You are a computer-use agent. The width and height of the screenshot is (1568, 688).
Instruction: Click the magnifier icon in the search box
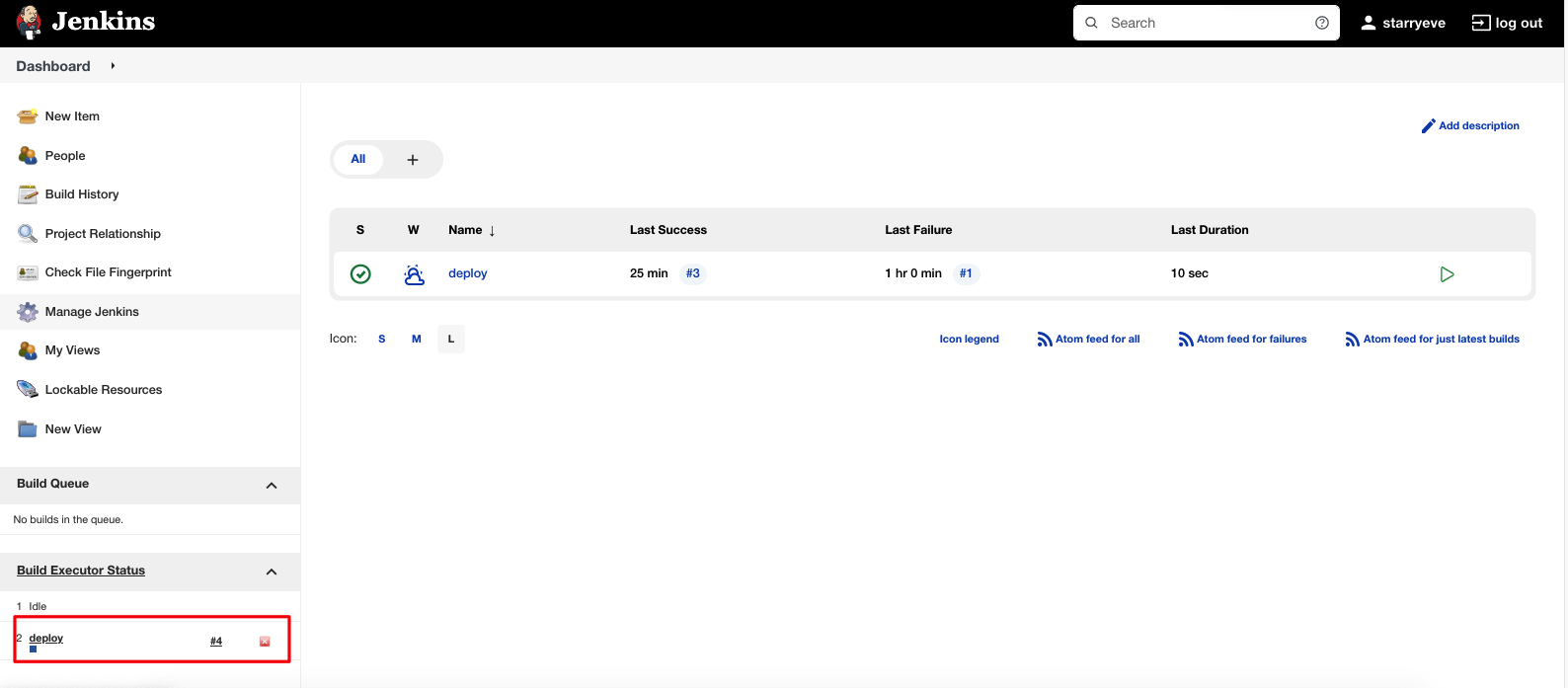[x=1091, y=23]
